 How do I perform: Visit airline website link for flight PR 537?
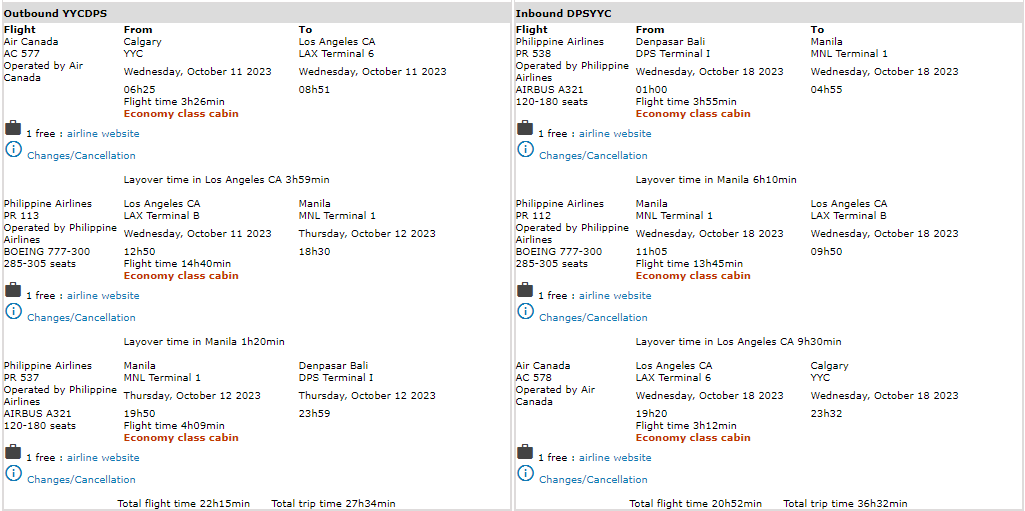click(103, 458)
